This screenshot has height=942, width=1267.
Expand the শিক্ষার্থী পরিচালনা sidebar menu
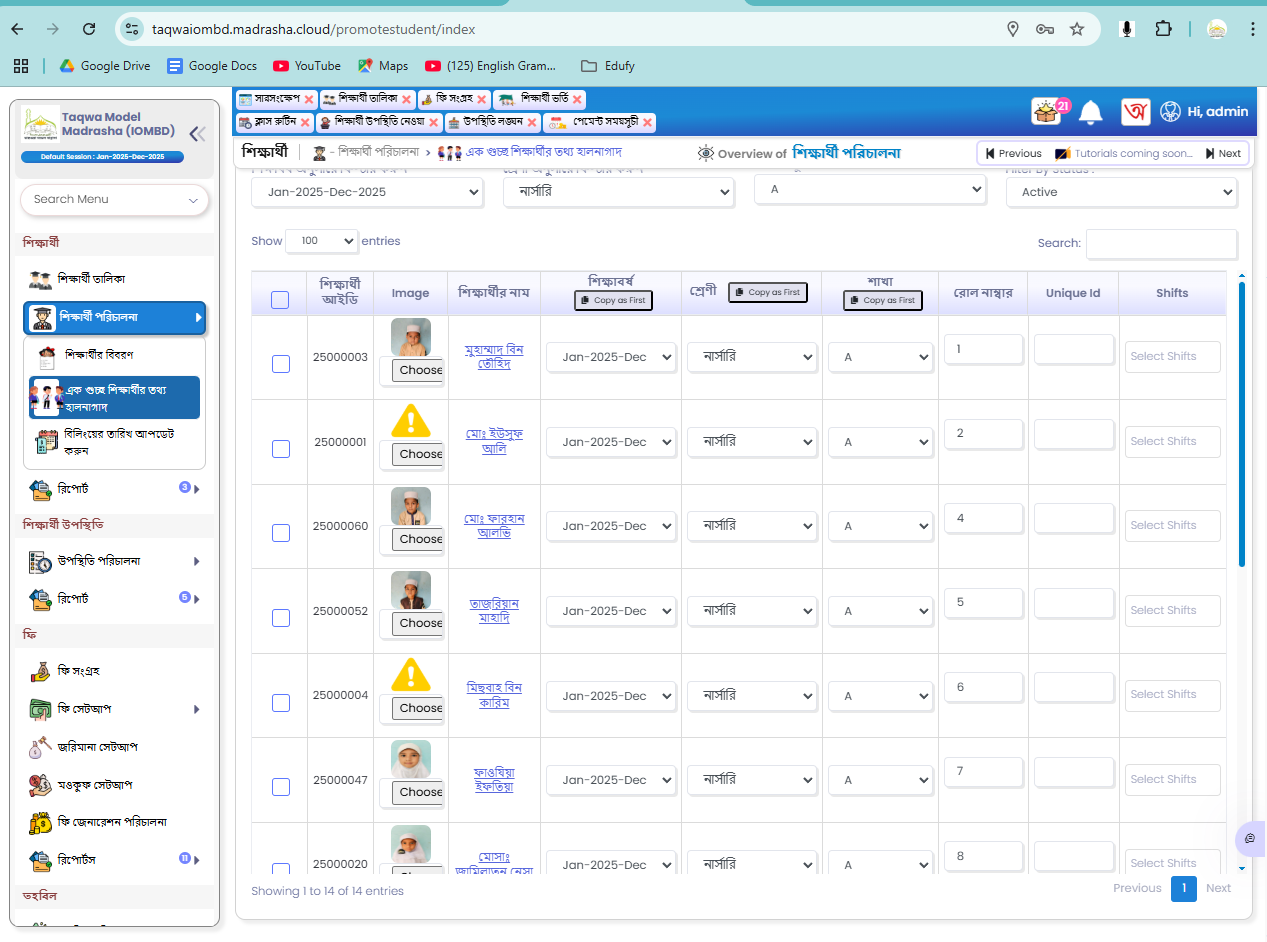115,317
